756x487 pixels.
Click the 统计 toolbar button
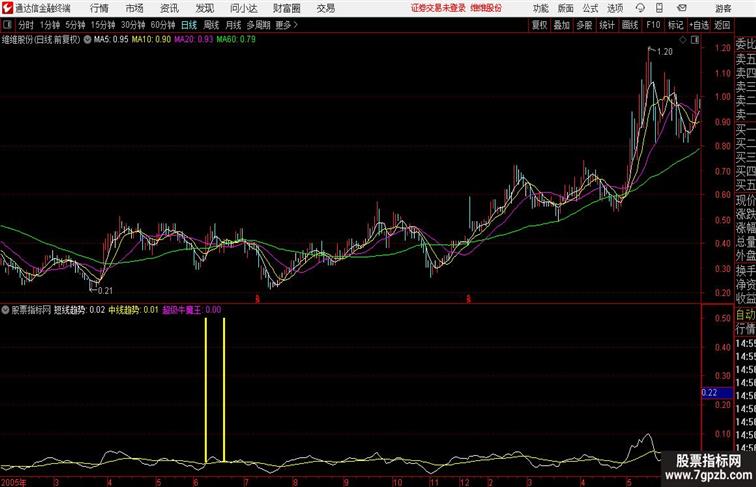[x=607, y=25]
